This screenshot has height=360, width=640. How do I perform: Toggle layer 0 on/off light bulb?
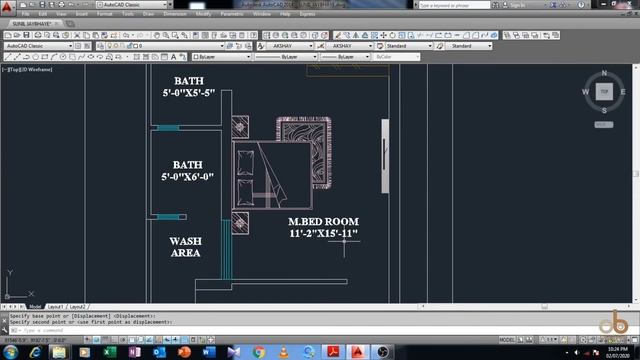(x=109, y=46)
